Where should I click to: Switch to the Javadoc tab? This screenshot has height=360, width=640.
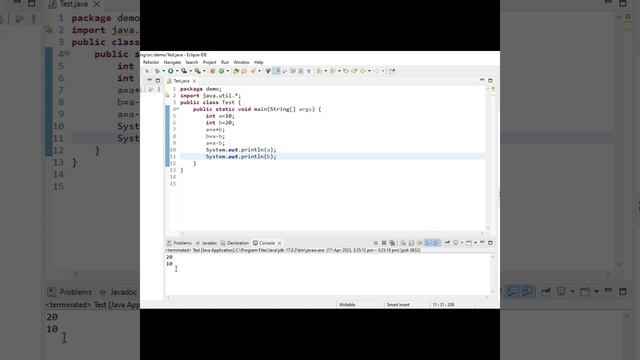(x=207, y=243)
